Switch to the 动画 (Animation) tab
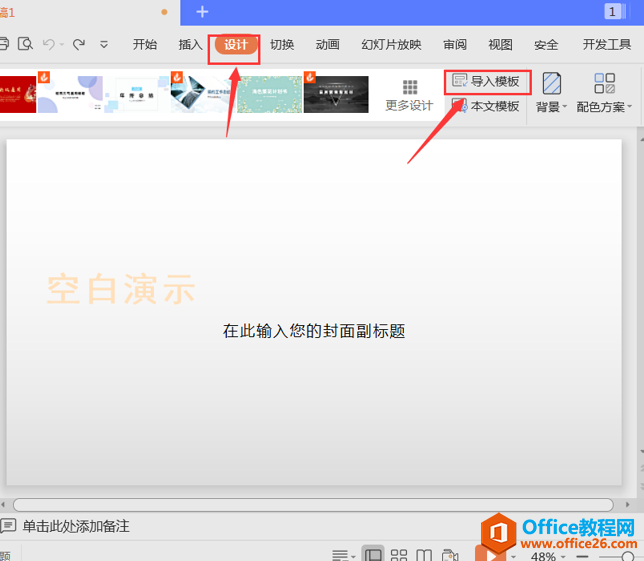644x561 pixels. point(327,45)
